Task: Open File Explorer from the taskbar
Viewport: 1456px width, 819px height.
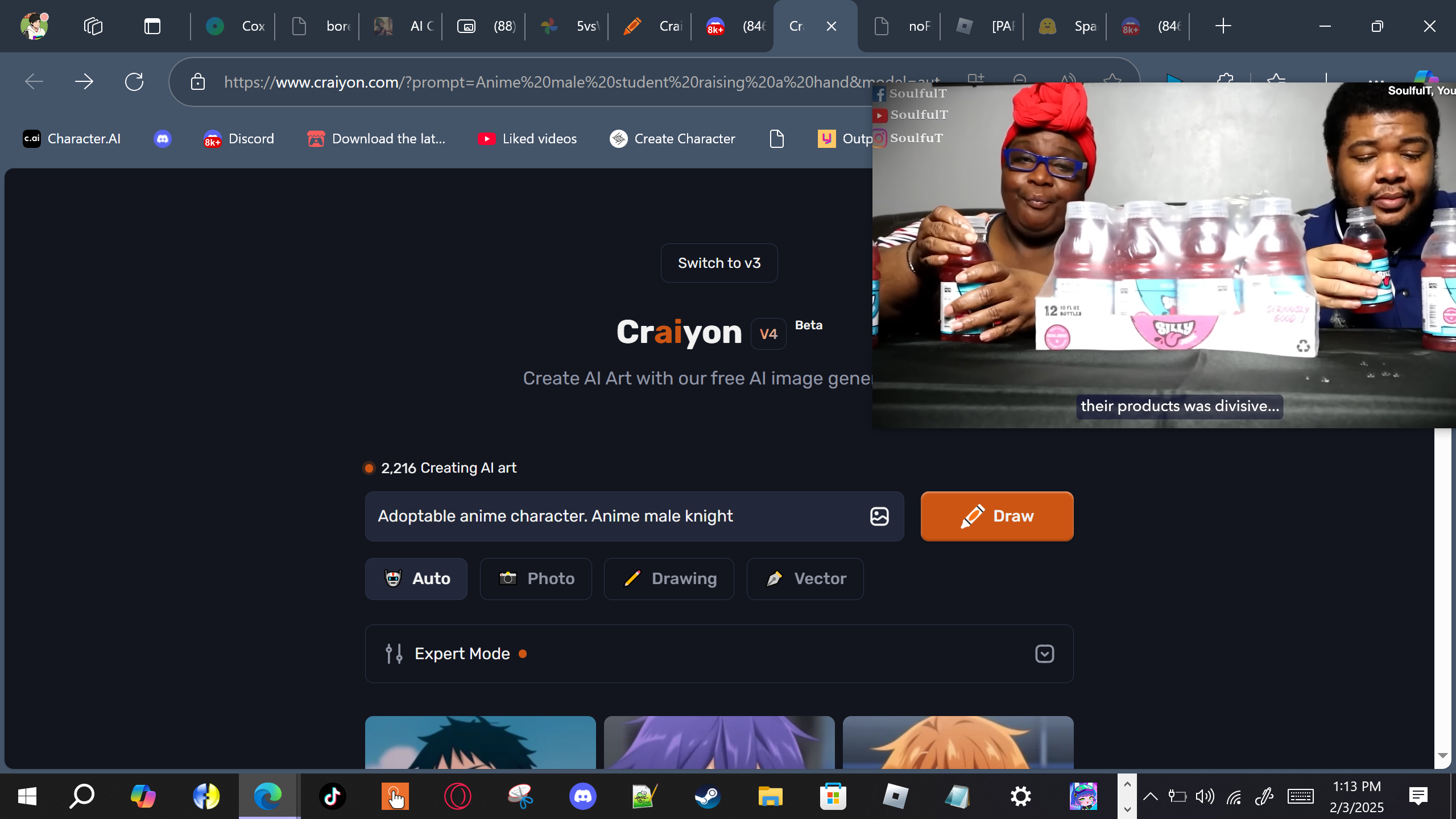Action: [770, 796]
